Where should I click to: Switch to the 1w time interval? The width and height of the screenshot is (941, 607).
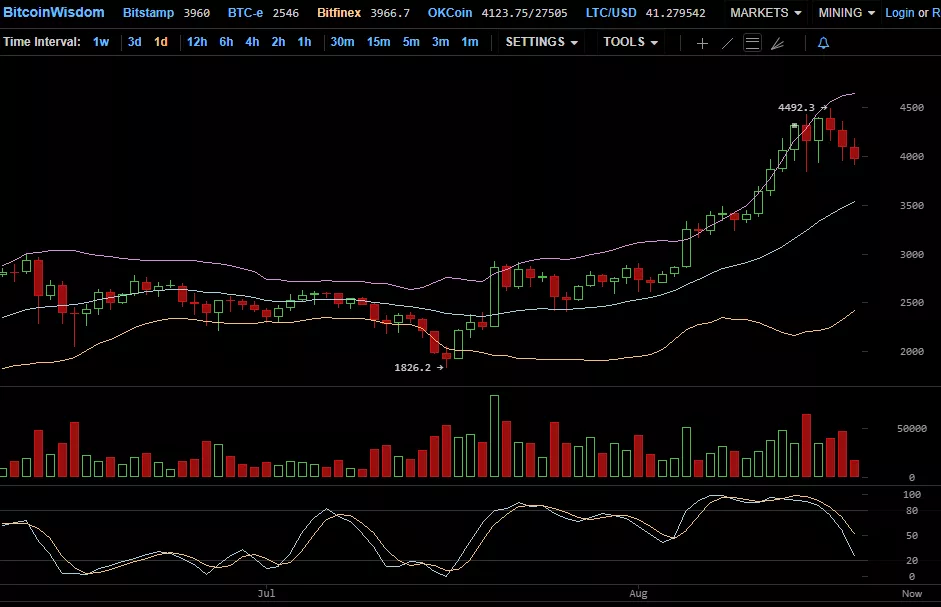click(x=101, y=42)
